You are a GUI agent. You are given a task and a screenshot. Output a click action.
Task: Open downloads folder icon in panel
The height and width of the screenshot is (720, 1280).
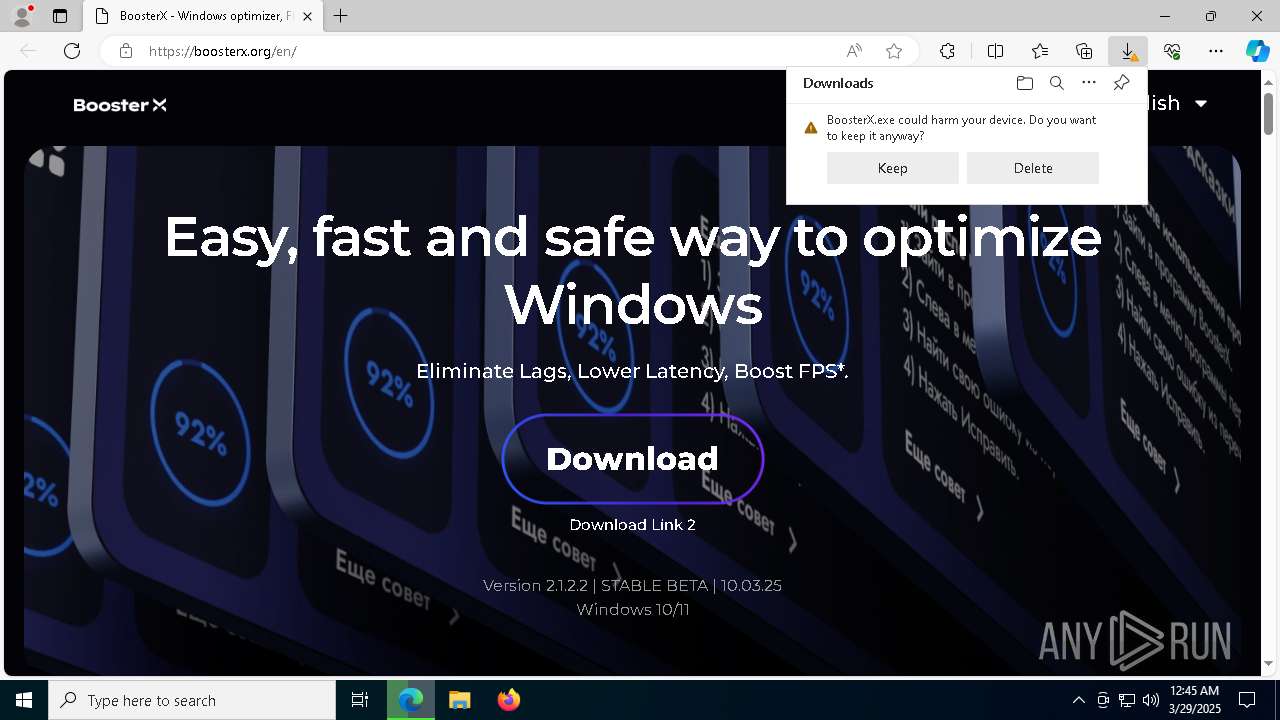coord(1025,83)
